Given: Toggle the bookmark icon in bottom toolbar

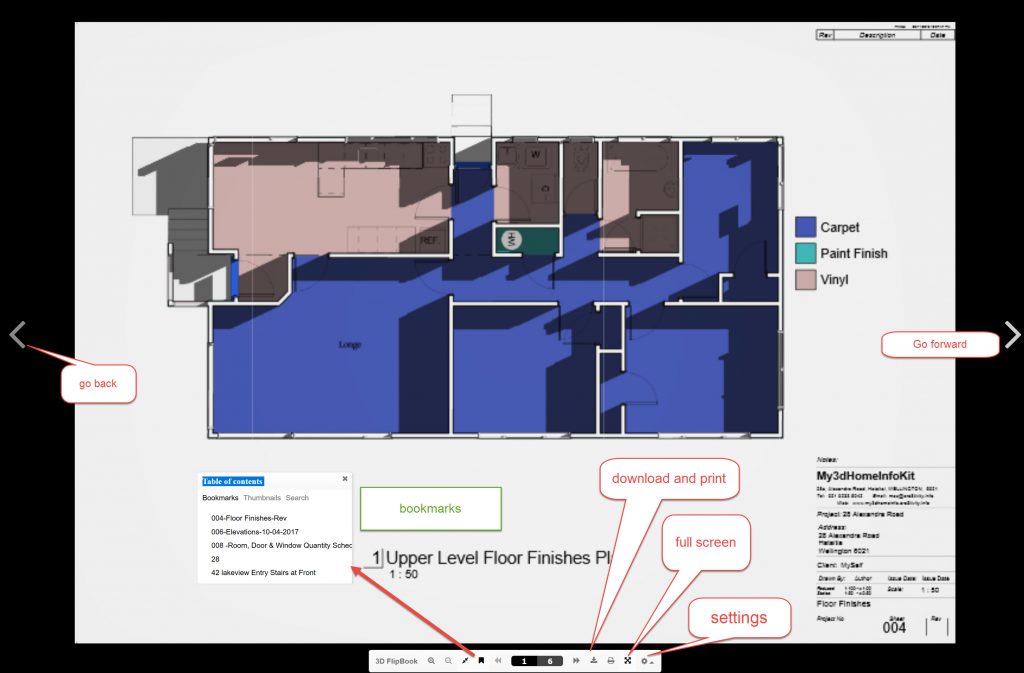Looking at the screenshot, I should pyautogui.click(x=481, y=661).
